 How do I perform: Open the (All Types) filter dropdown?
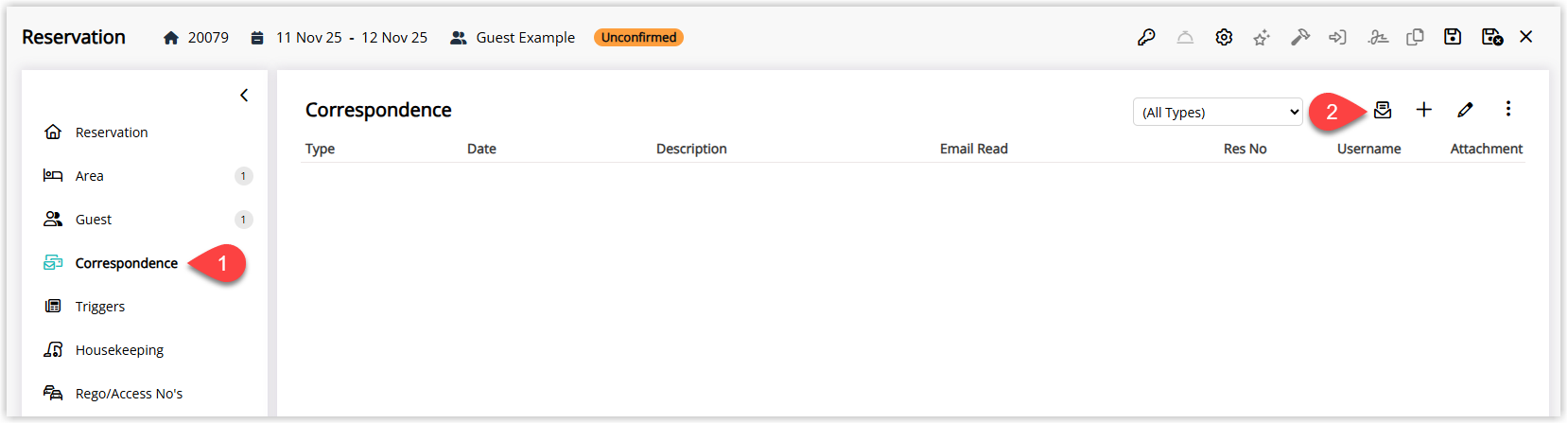tap(1218, 112)
